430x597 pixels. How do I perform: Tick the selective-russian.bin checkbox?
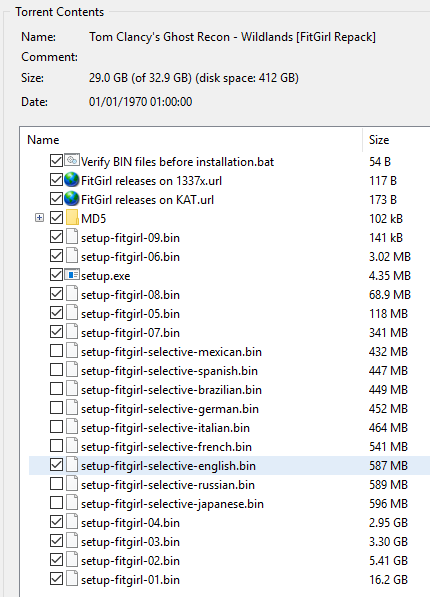56,484
